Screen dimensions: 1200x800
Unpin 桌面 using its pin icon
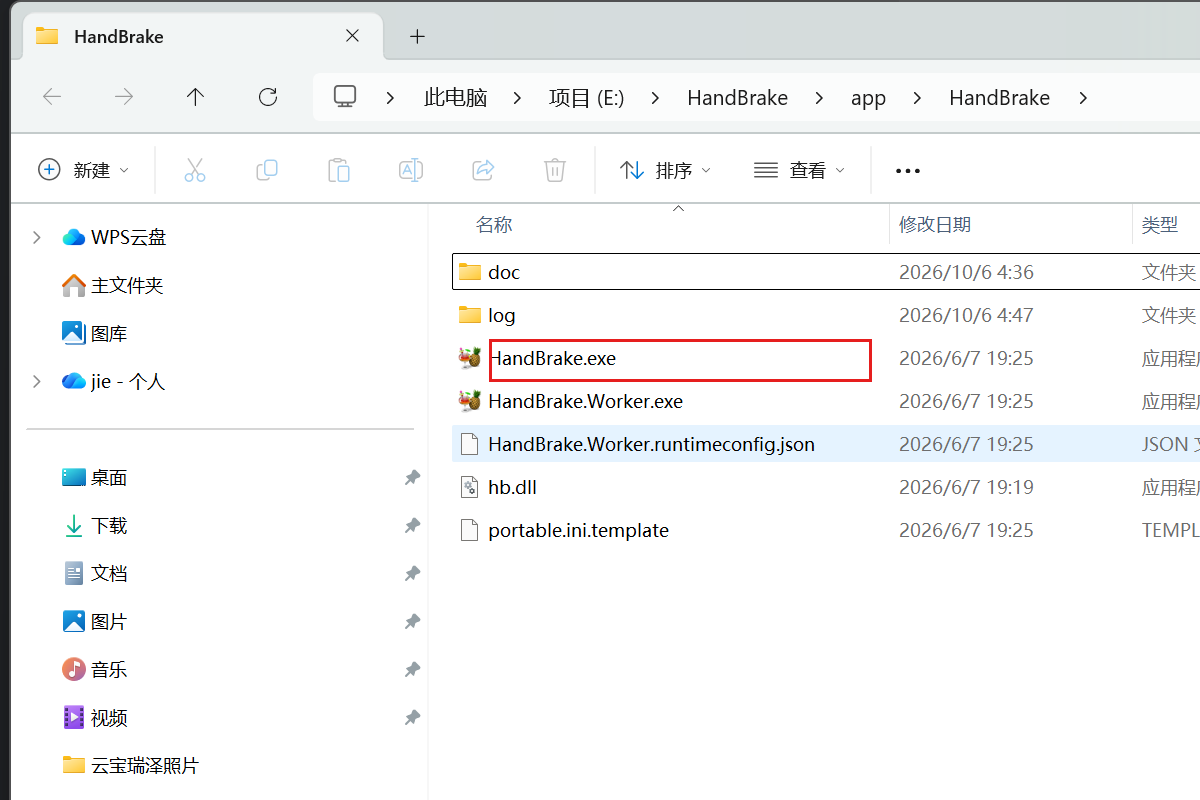(412, 478)
